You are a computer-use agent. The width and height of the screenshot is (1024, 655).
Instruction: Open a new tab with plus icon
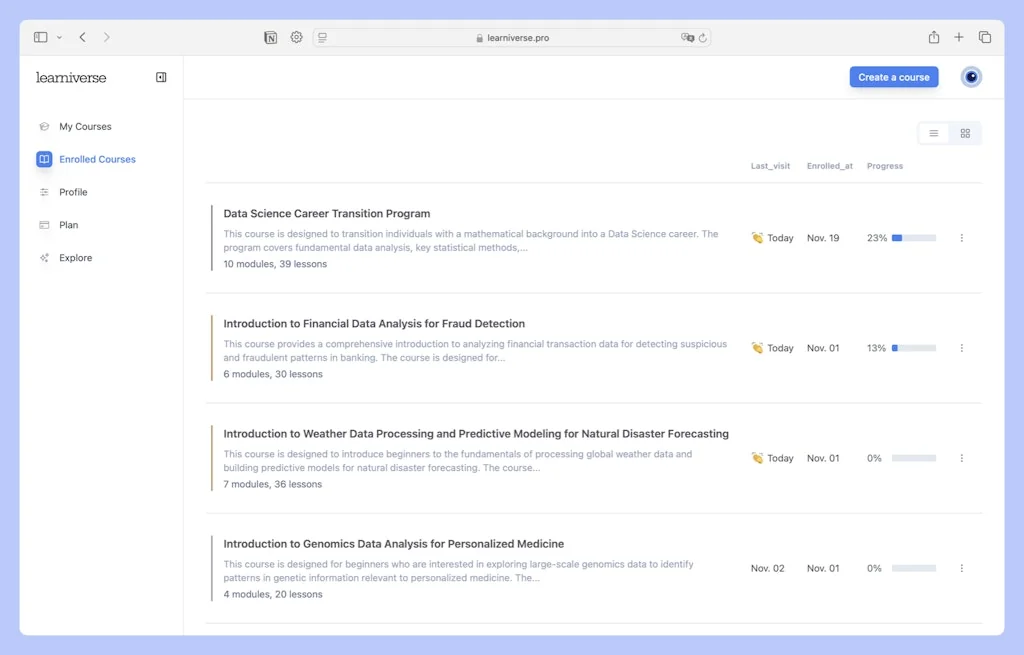click(959, 37)
